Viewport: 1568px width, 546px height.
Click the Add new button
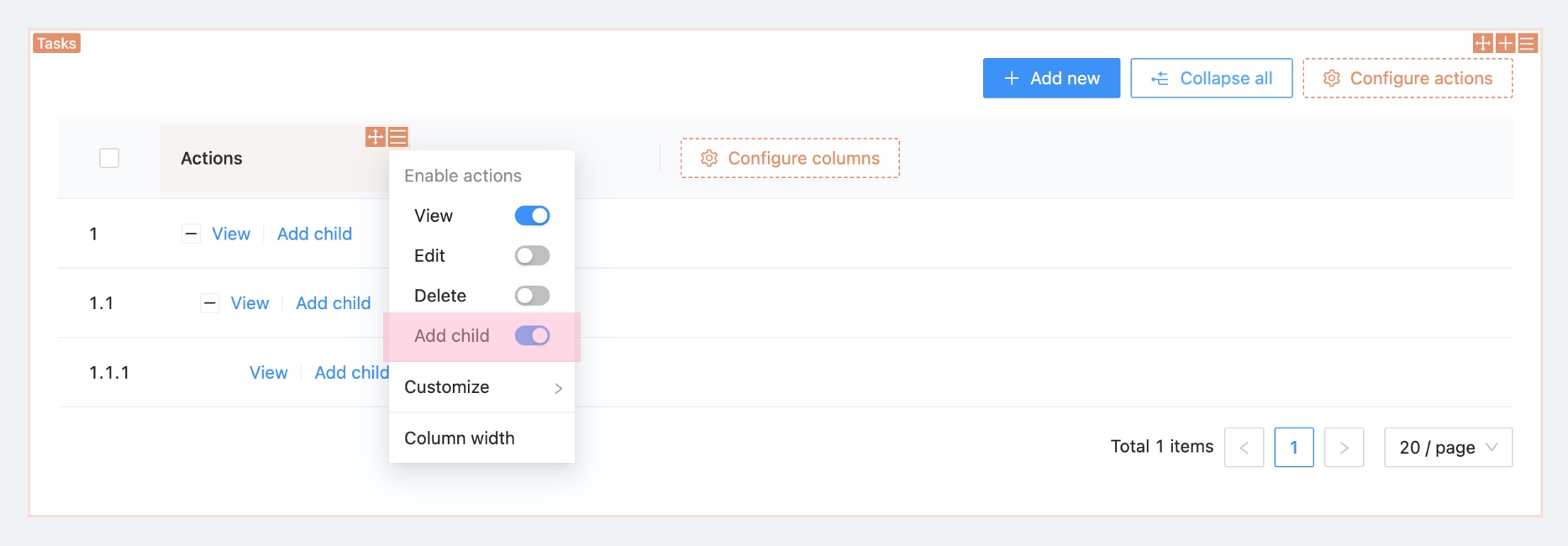tap(1051, 78)
